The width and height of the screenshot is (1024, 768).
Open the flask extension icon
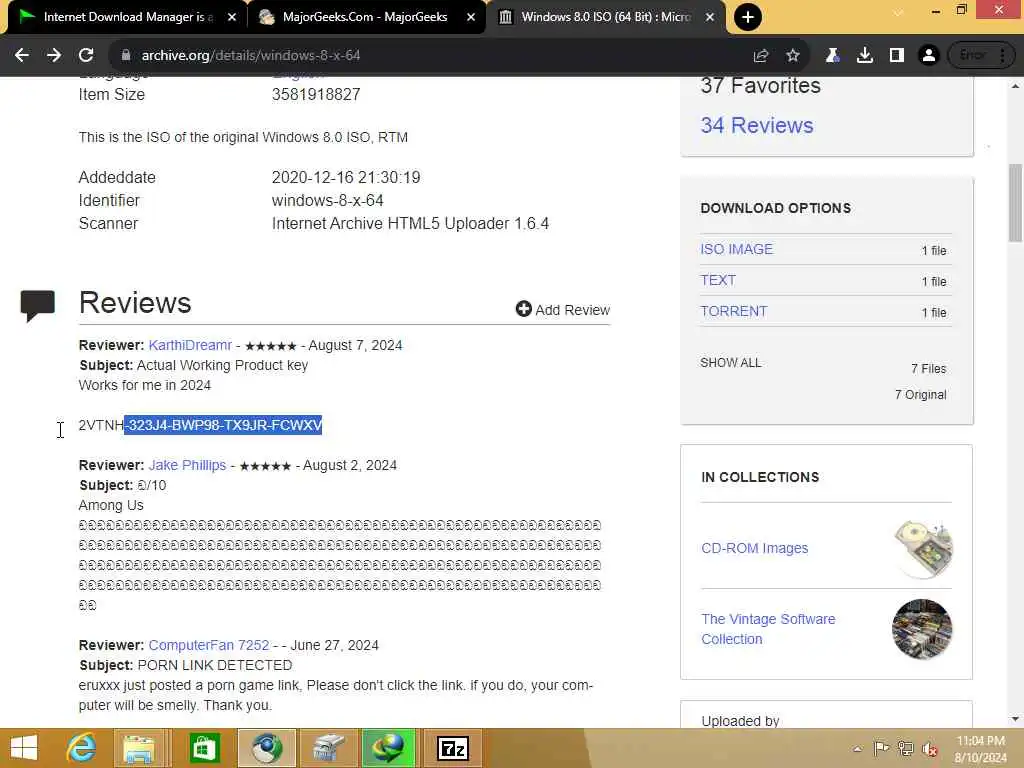832,56
